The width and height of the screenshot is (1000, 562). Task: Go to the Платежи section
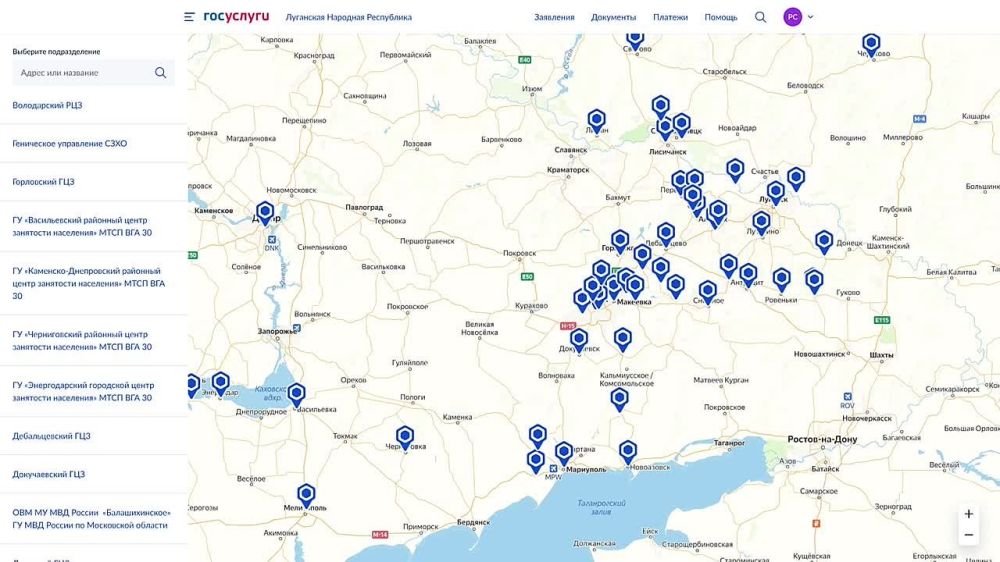click(x=670, y=17)
